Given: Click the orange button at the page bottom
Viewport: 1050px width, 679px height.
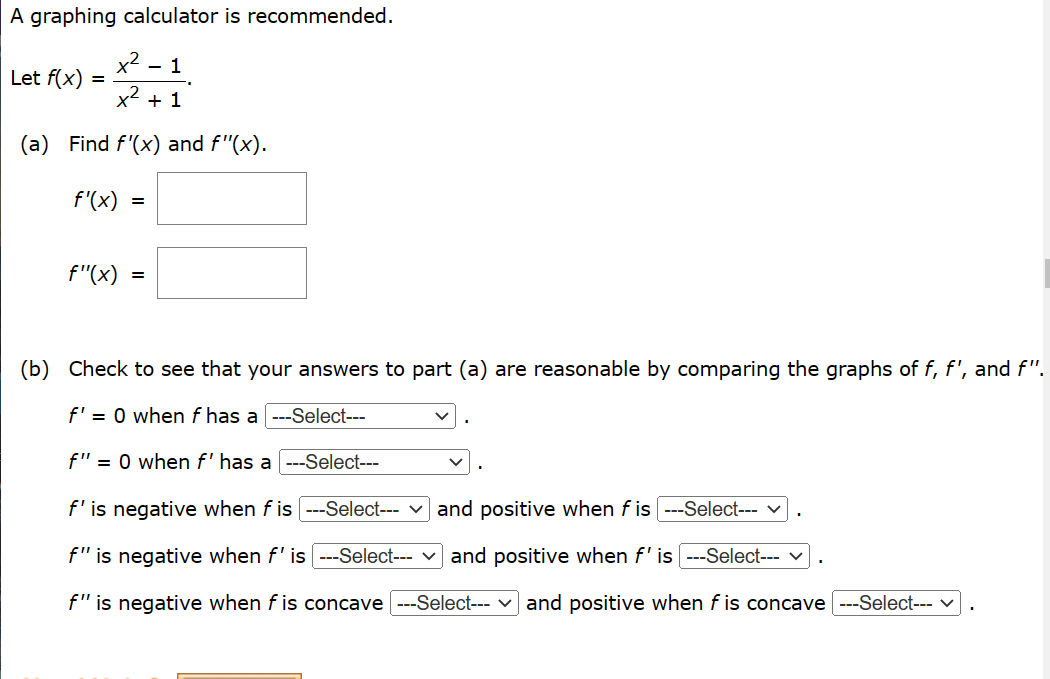Looking at the screenshot, I should pyautogui.click(x=239, y=676).
